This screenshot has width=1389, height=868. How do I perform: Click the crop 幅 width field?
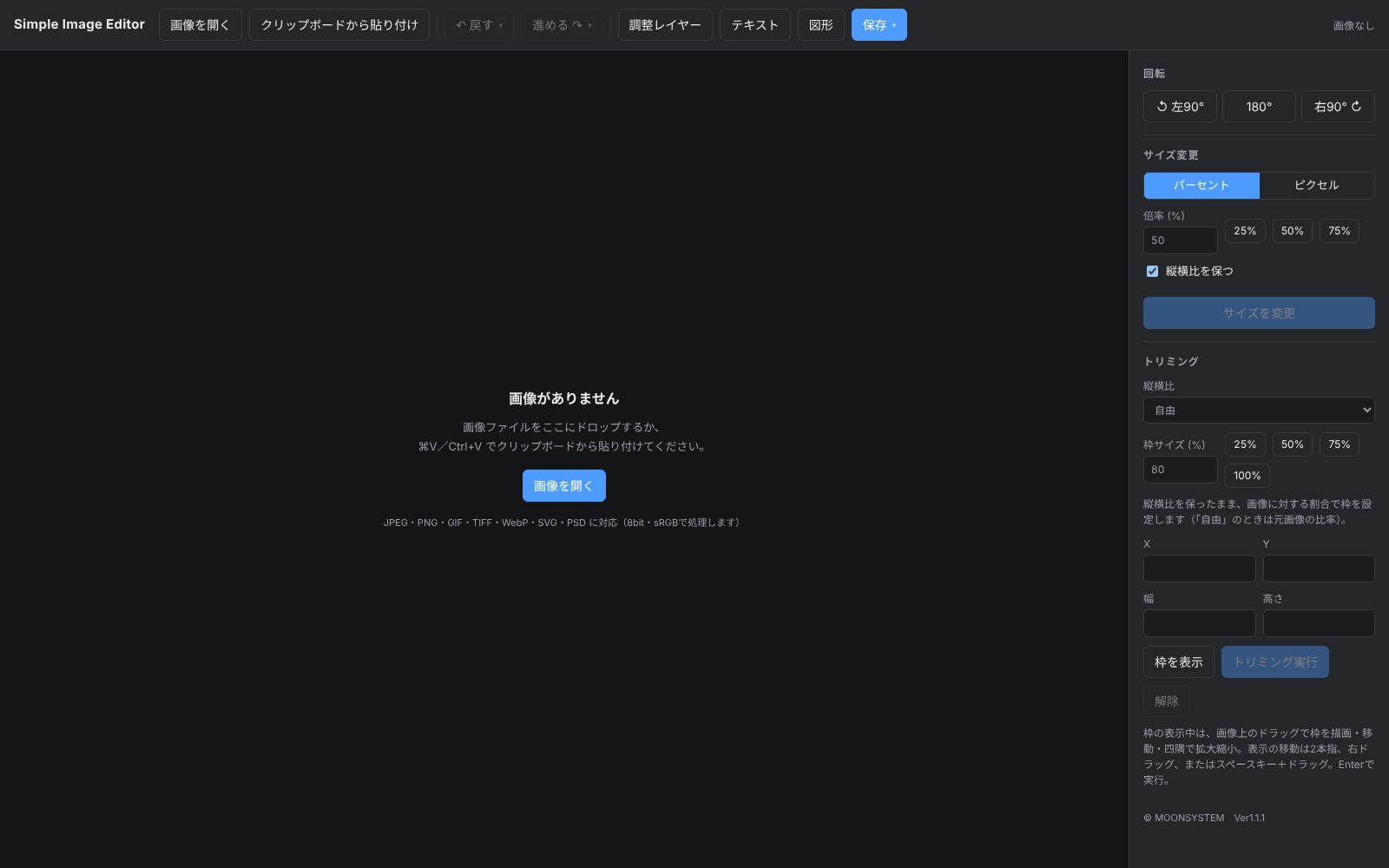1199,623
